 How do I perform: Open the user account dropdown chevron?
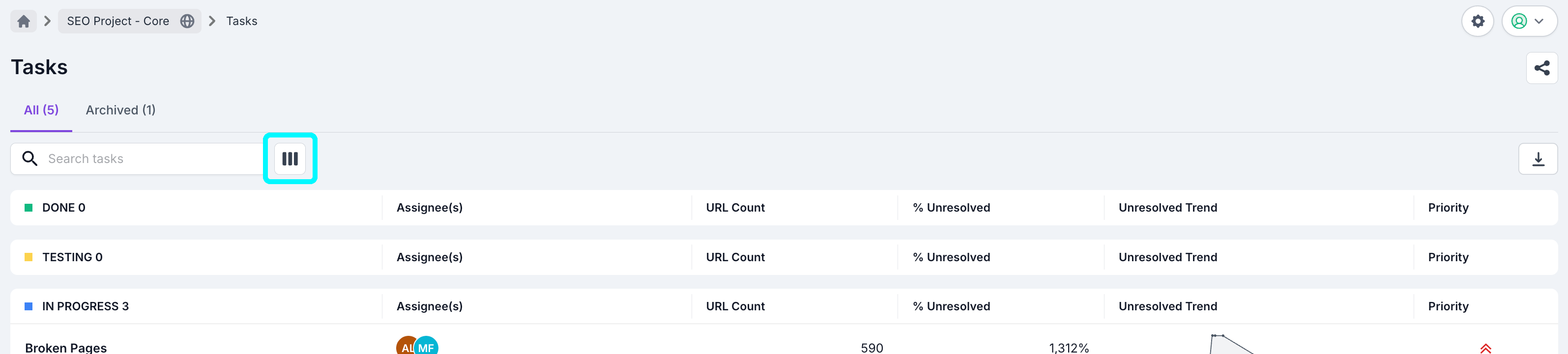click(x=1539, y=21)
